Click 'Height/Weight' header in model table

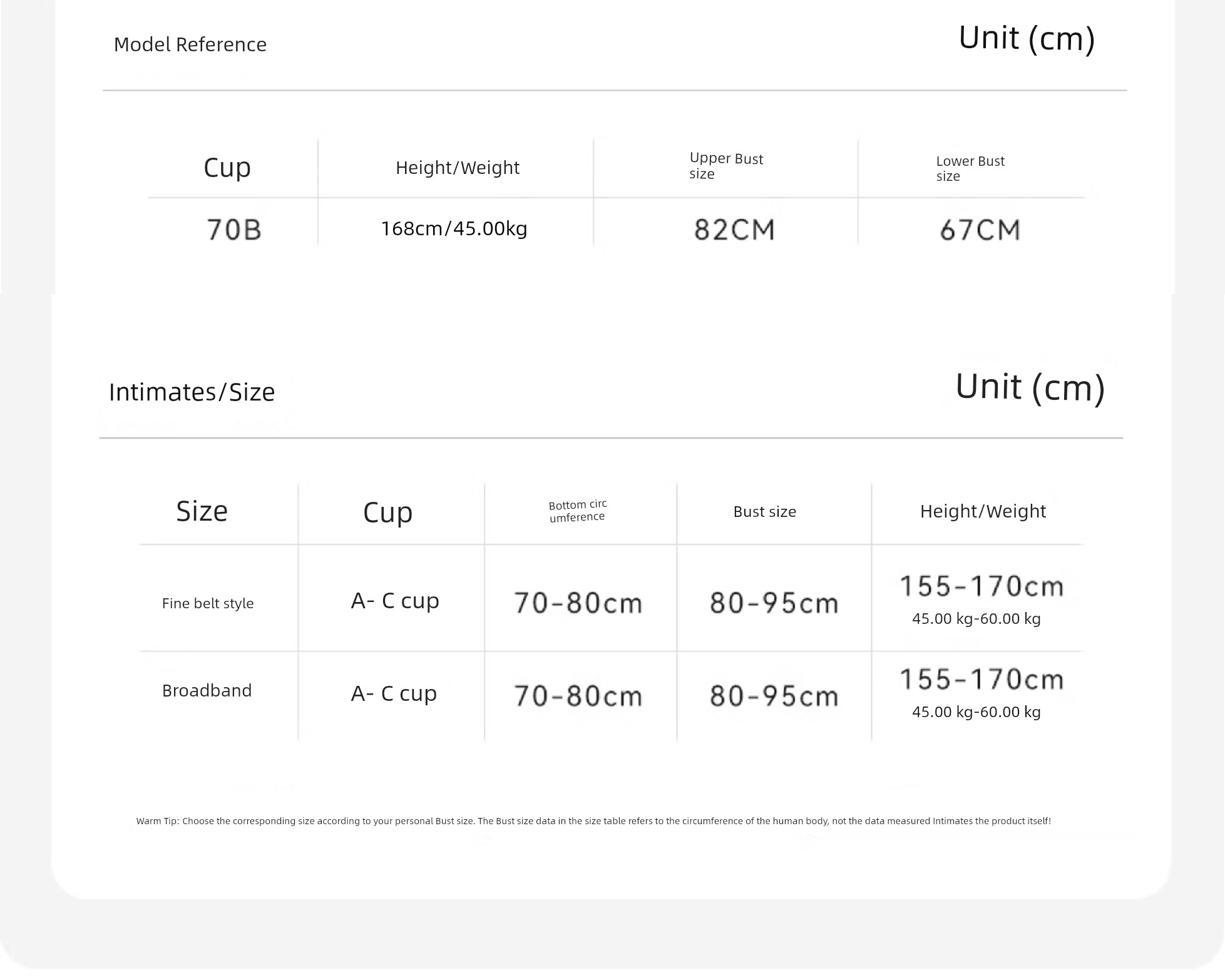458,168
